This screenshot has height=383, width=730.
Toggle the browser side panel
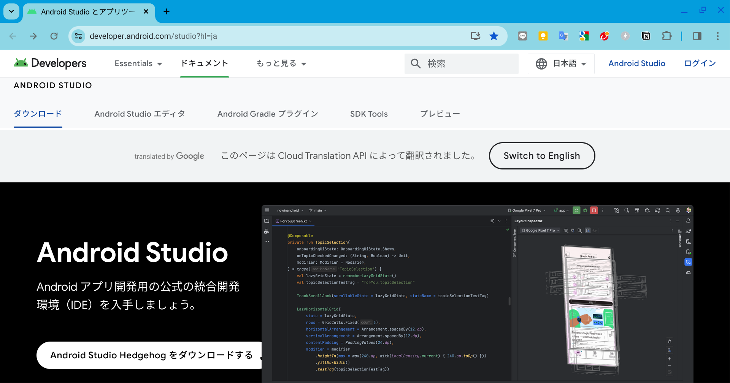tap(697, 36)
